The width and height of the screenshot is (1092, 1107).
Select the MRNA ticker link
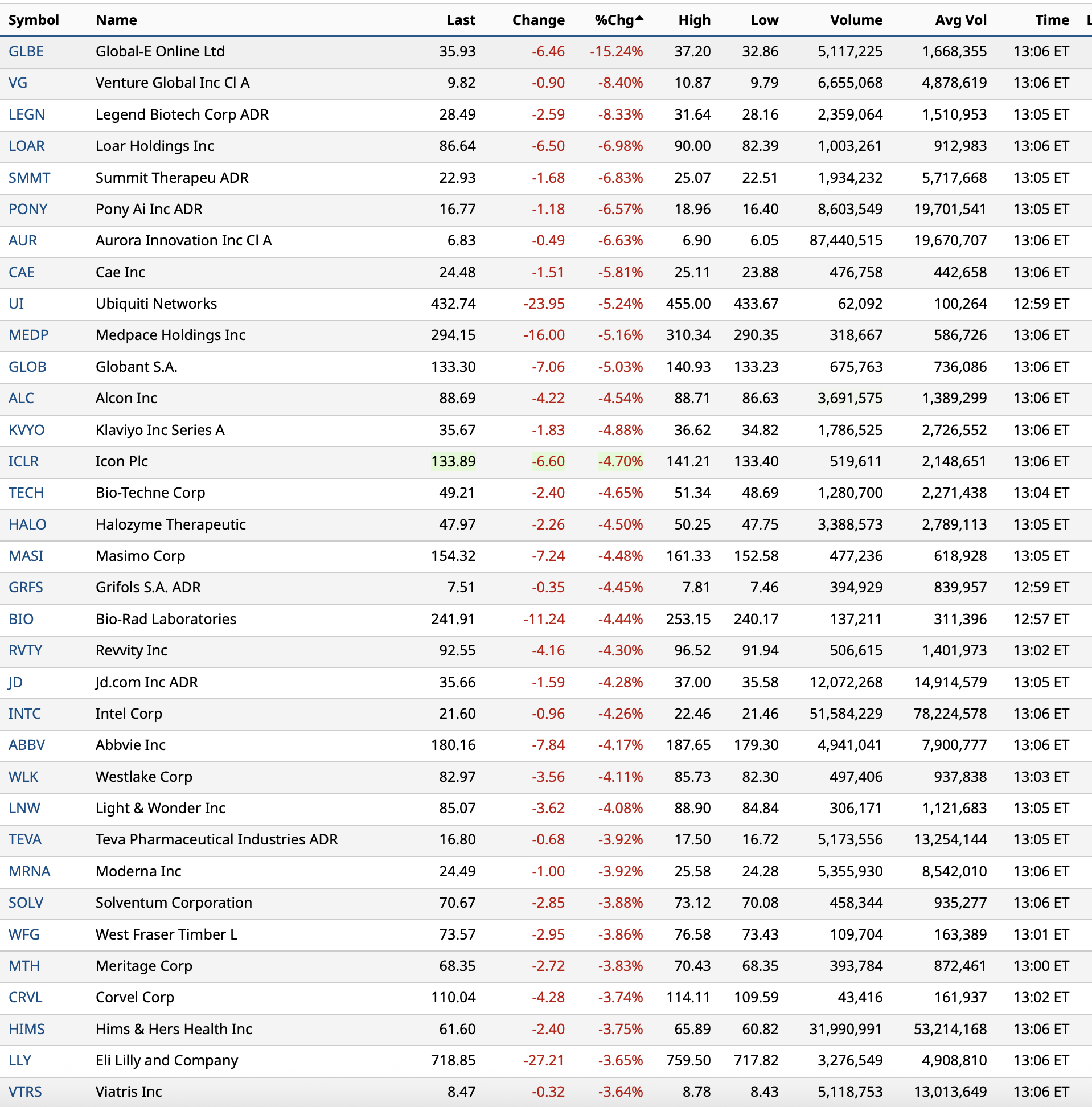point(29,871)
